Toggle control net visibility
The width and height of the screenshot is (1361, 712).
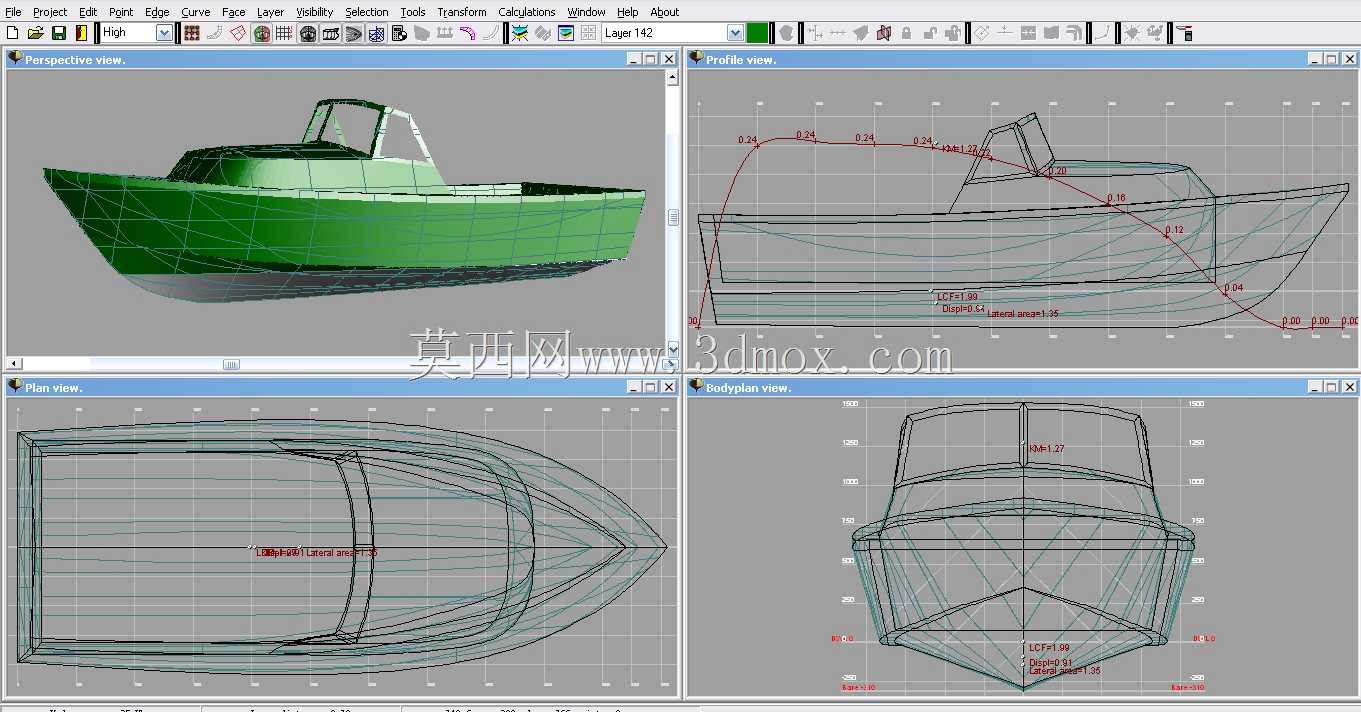(x=192, y=33)
